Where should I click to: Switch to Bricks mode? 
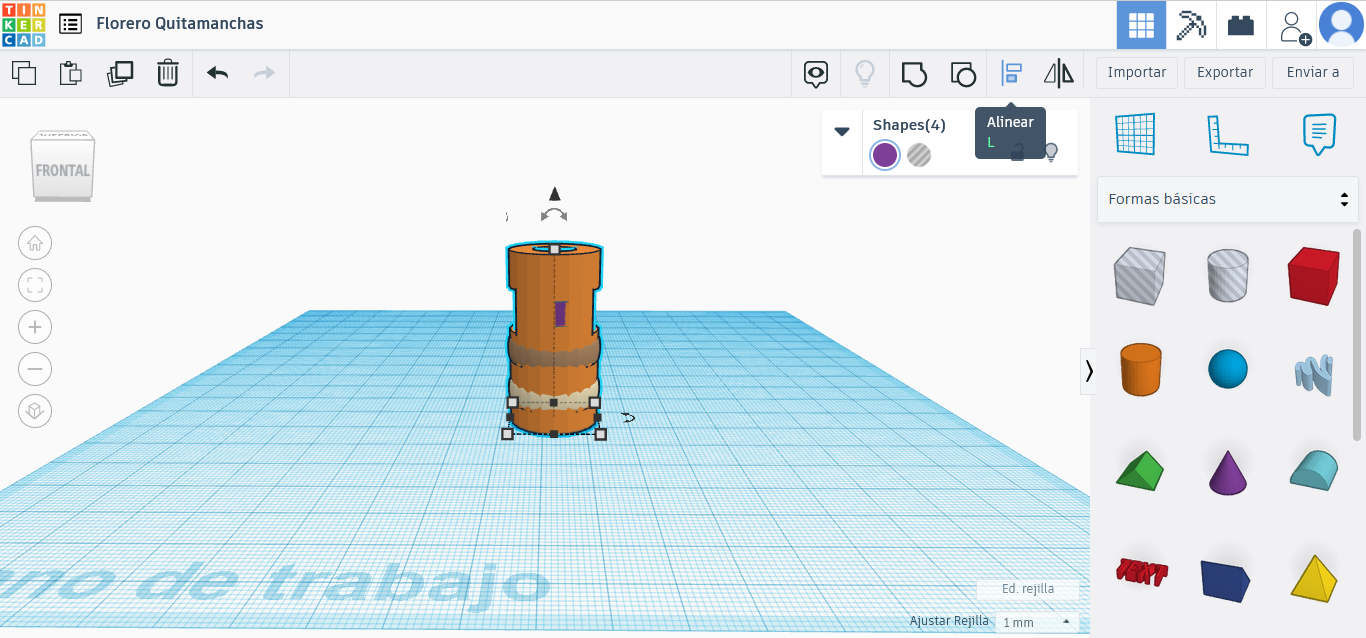pos(1241,25)
